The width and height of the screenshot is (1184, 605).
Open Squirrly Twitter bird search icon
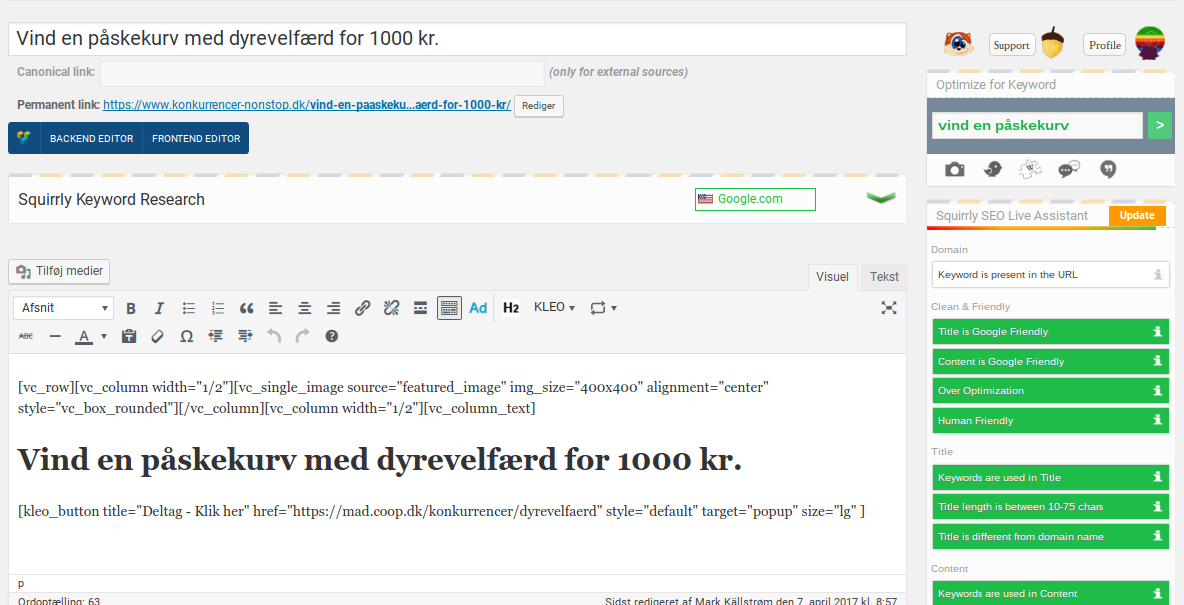993,169
